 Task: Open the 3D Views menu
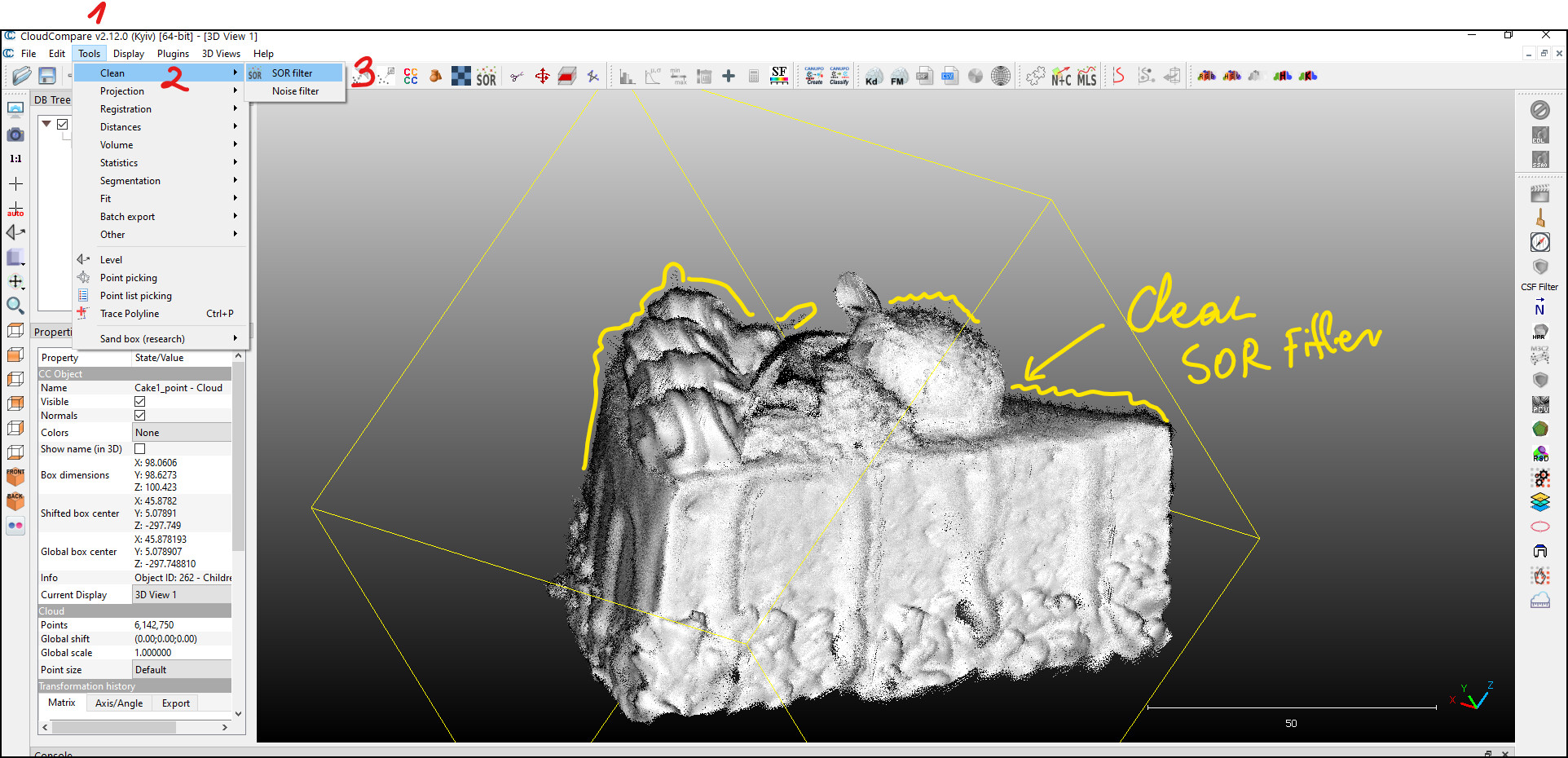coord(221,54)
